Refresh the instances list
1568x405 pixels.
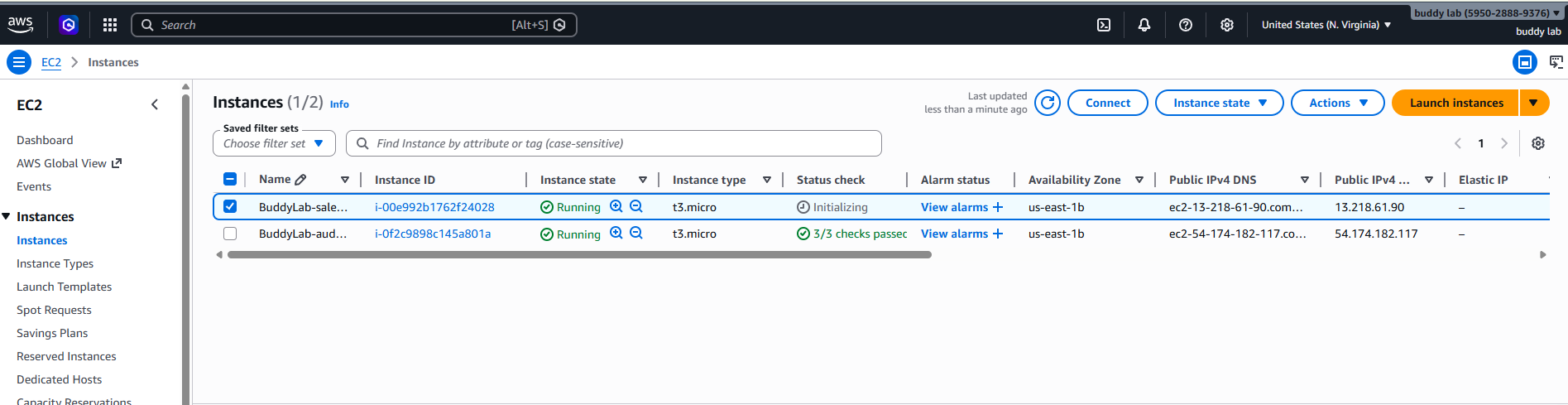(1048, 103)
